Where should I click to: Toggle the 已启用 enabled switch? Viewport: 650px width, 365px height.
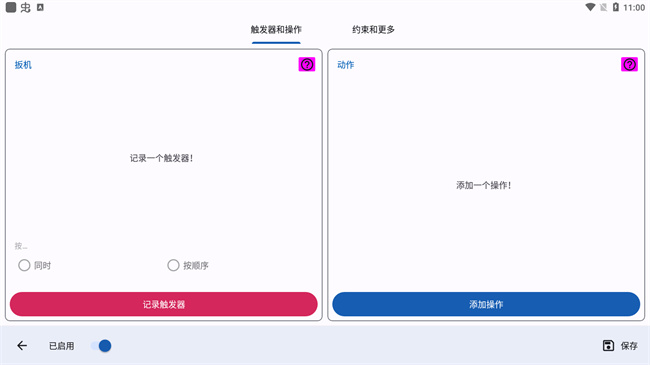[x=101, y=346]
